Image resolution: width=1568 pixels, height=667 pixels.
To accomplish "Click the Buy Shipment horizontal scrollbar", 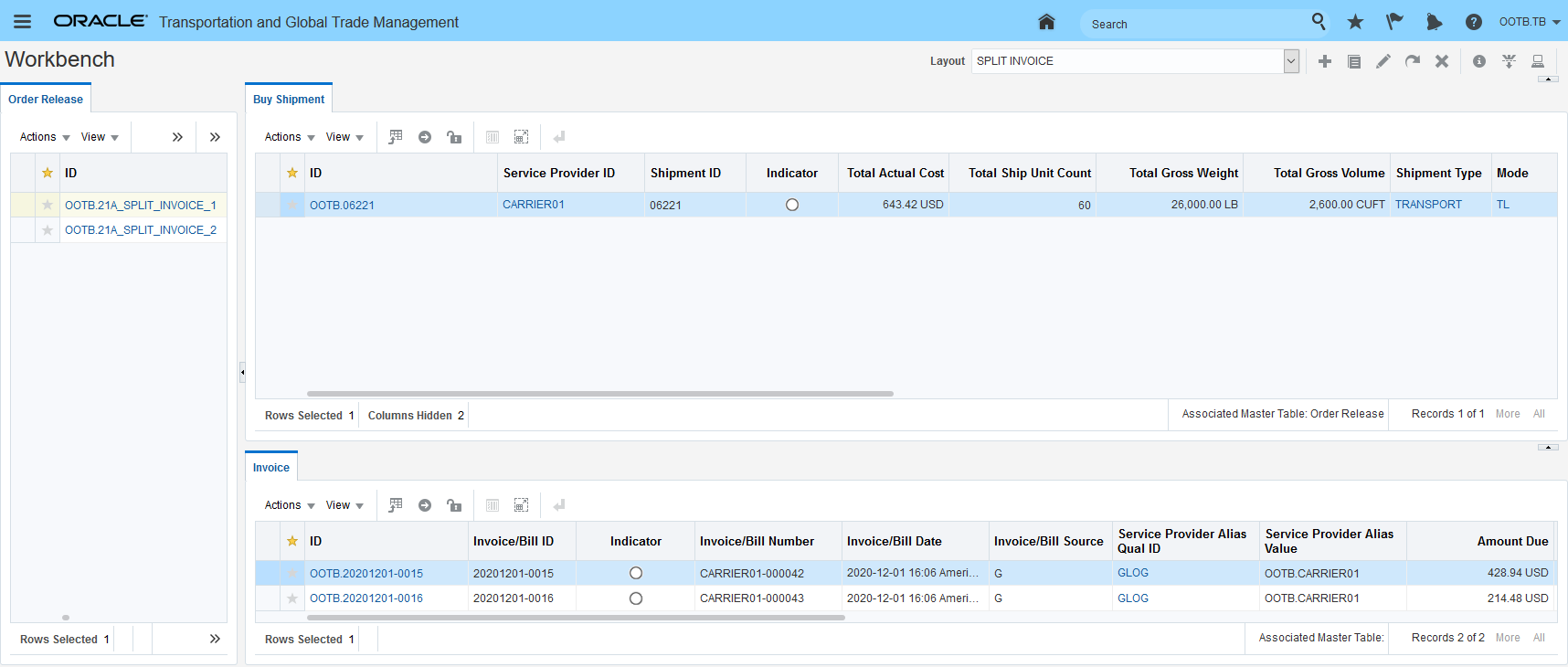I will coord(599,394).
